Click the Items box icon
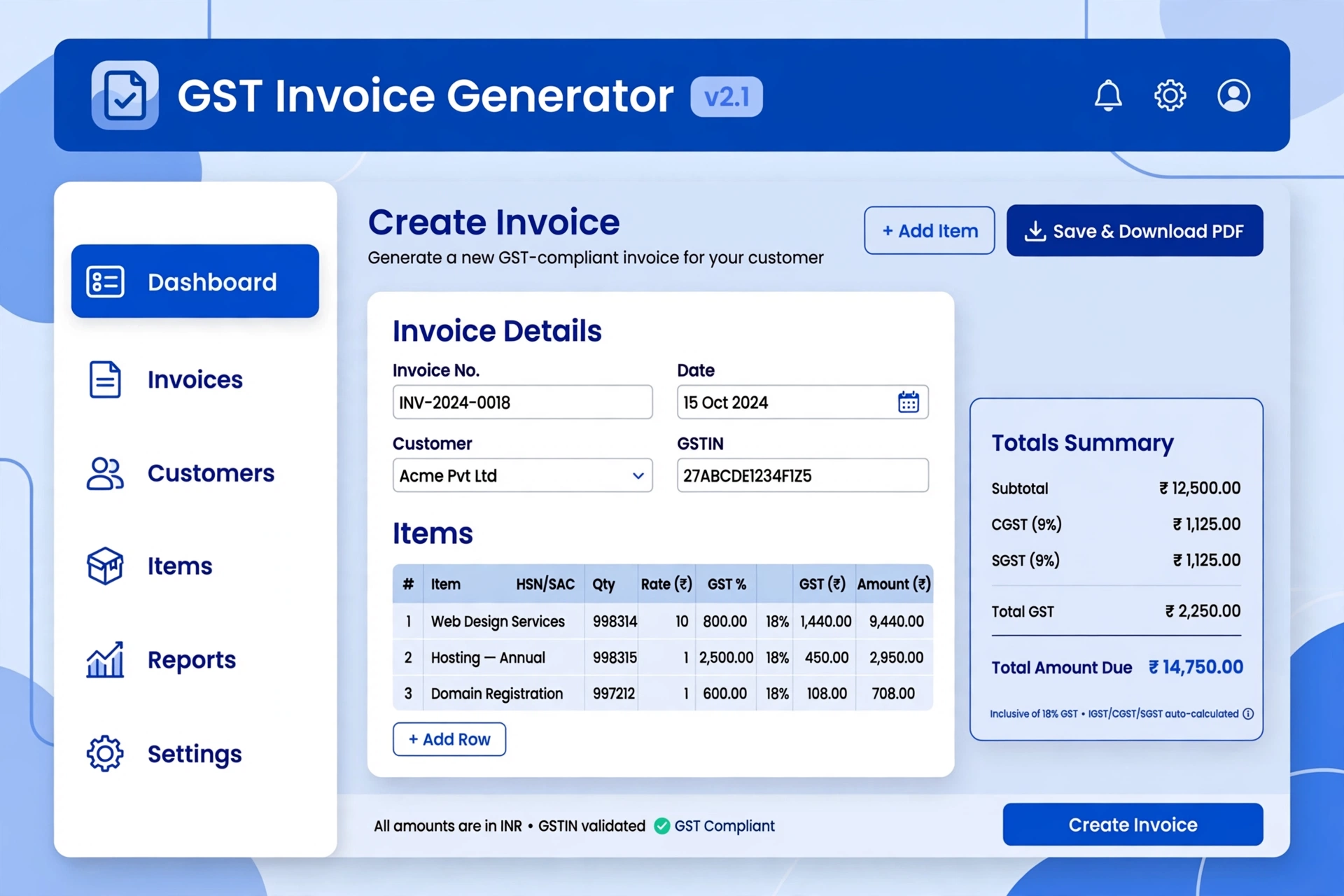Viewport: 1344px width, 896px height. tap(105, 566)
